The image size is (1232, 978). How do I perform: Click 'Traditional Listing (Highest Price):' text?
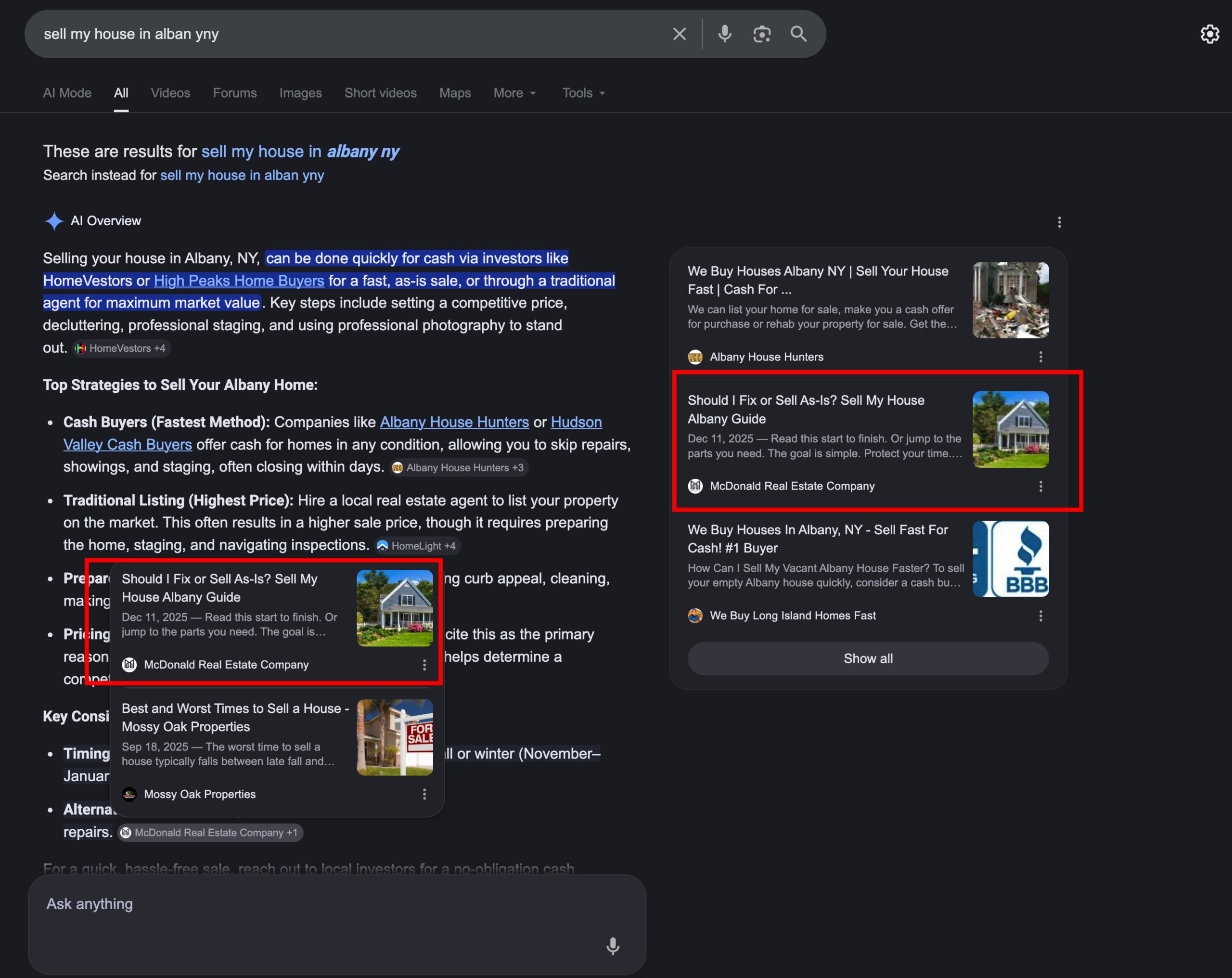pyautogui.click(x=178, y=501)
